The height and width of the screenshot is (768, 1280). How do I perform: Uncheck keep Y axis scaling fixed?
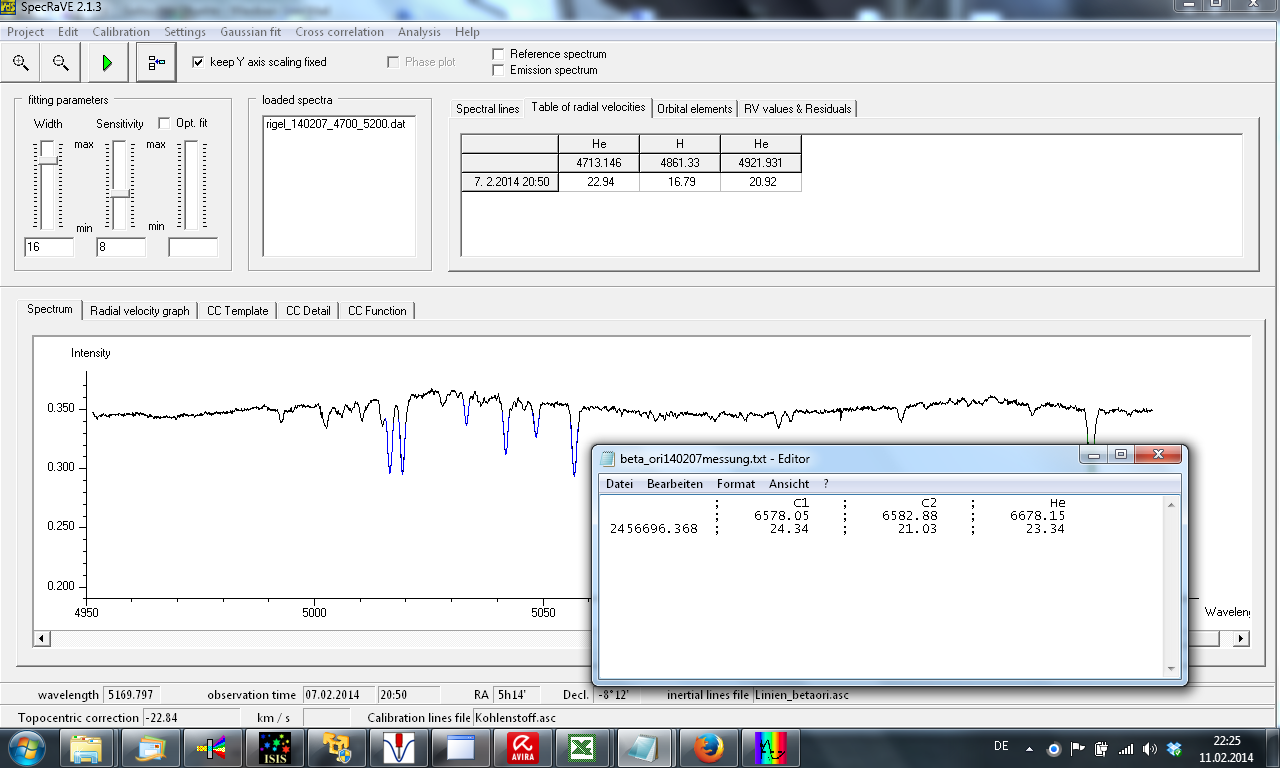click(198, 62)
